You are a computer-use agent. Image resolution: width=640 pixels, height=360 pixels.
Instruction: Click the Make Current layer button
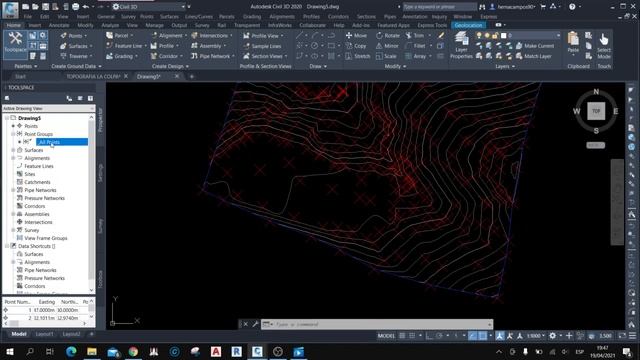(x=535, y=46)
